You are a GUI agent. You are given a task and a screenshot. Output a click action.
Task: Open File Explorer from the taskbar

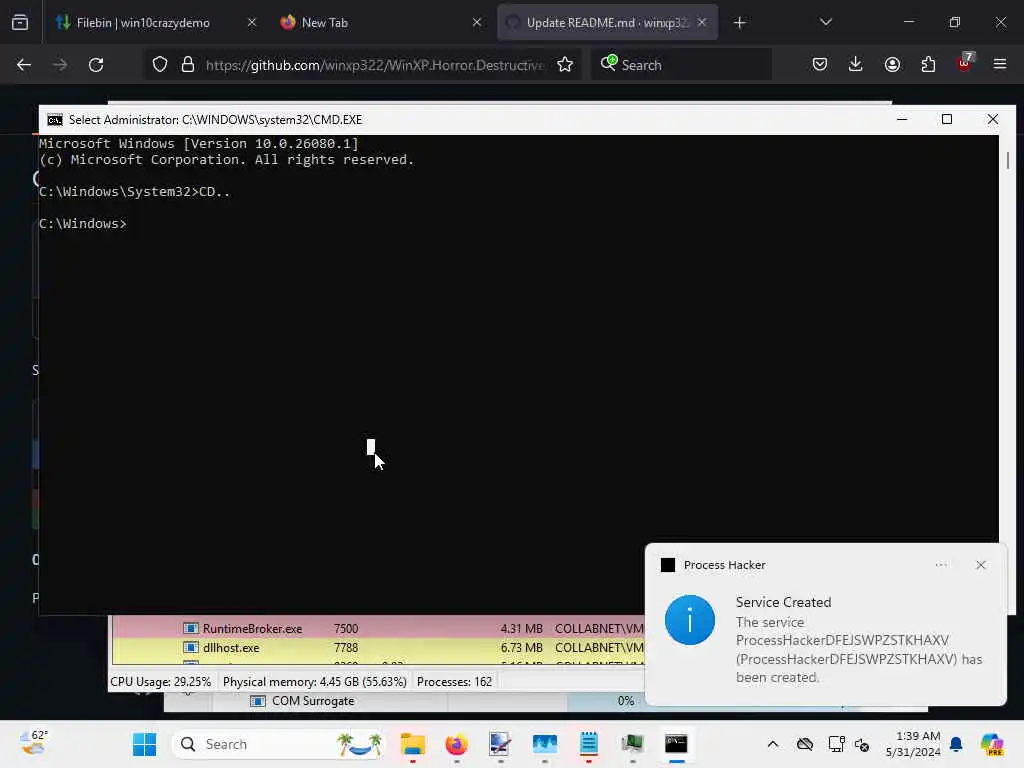412,744
